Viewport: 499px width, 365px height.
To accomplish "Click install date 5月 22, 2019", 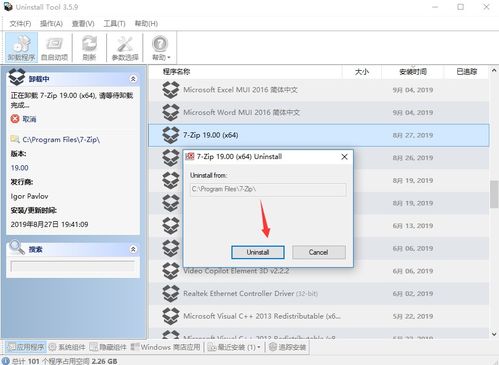I will [413, 316].
